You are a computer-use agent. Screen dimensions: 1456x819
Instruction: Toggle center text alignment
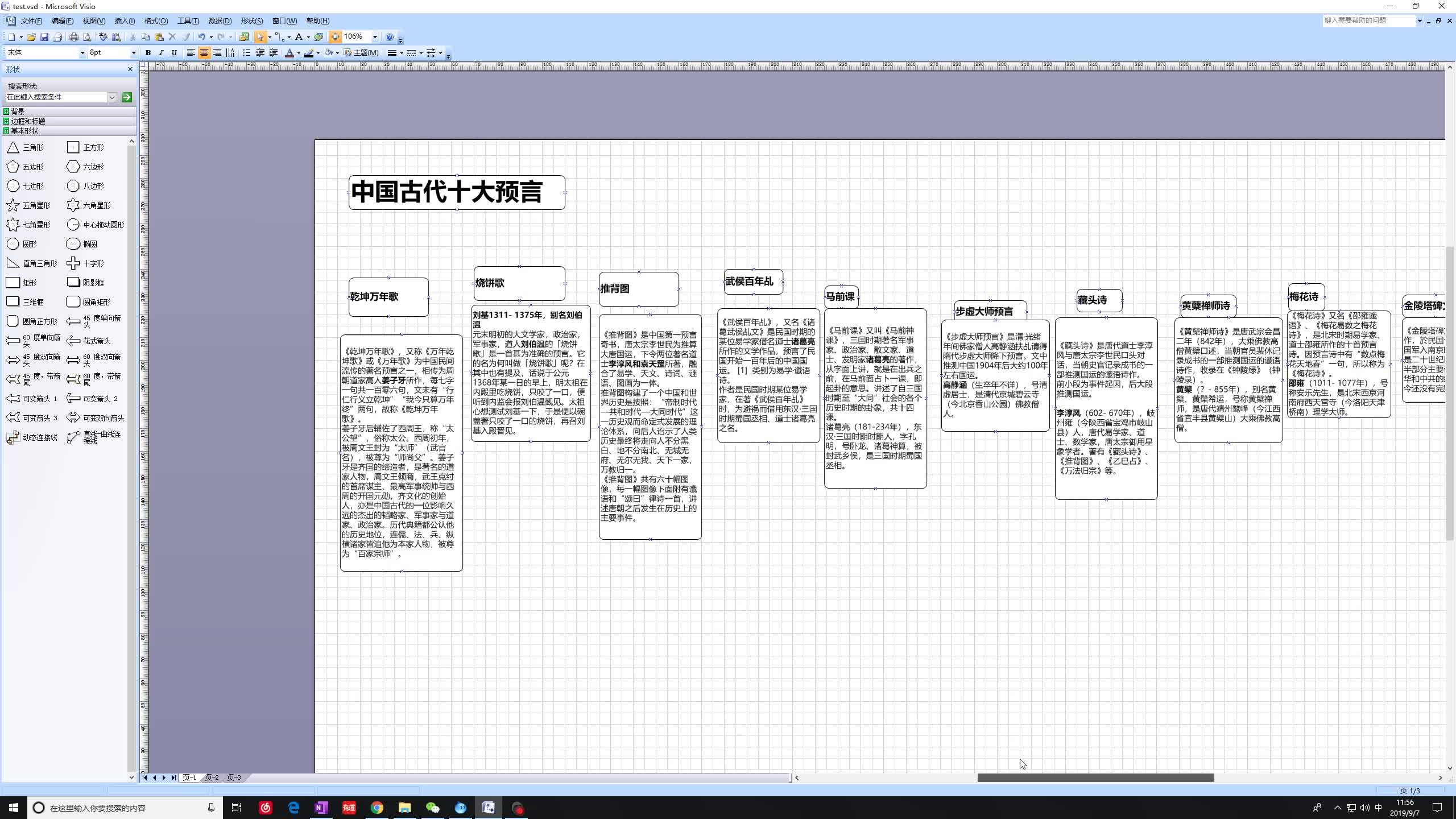(x=204, y=53)
